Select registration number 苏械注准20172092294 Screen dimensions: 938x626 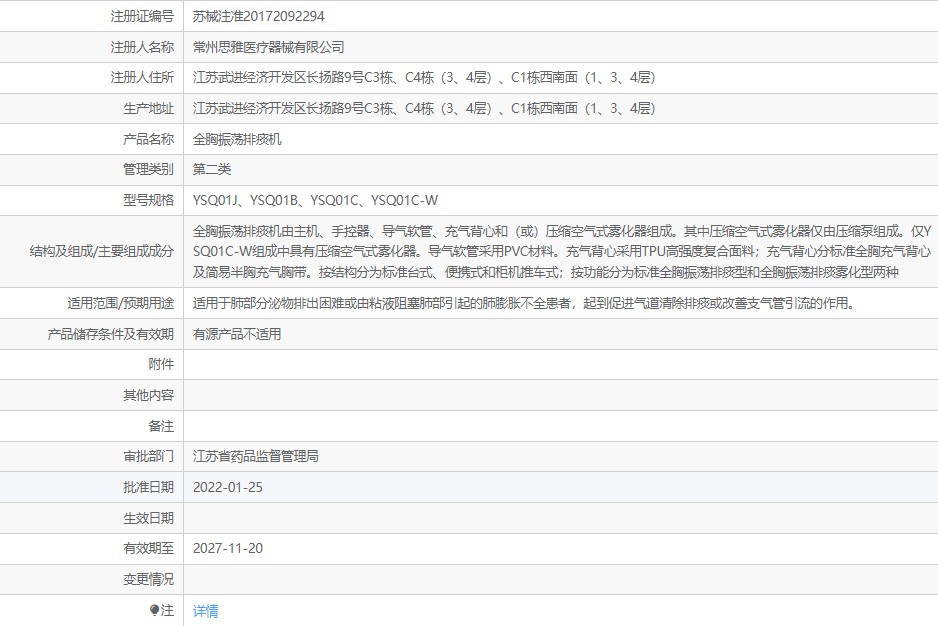[x=258, y=16]
